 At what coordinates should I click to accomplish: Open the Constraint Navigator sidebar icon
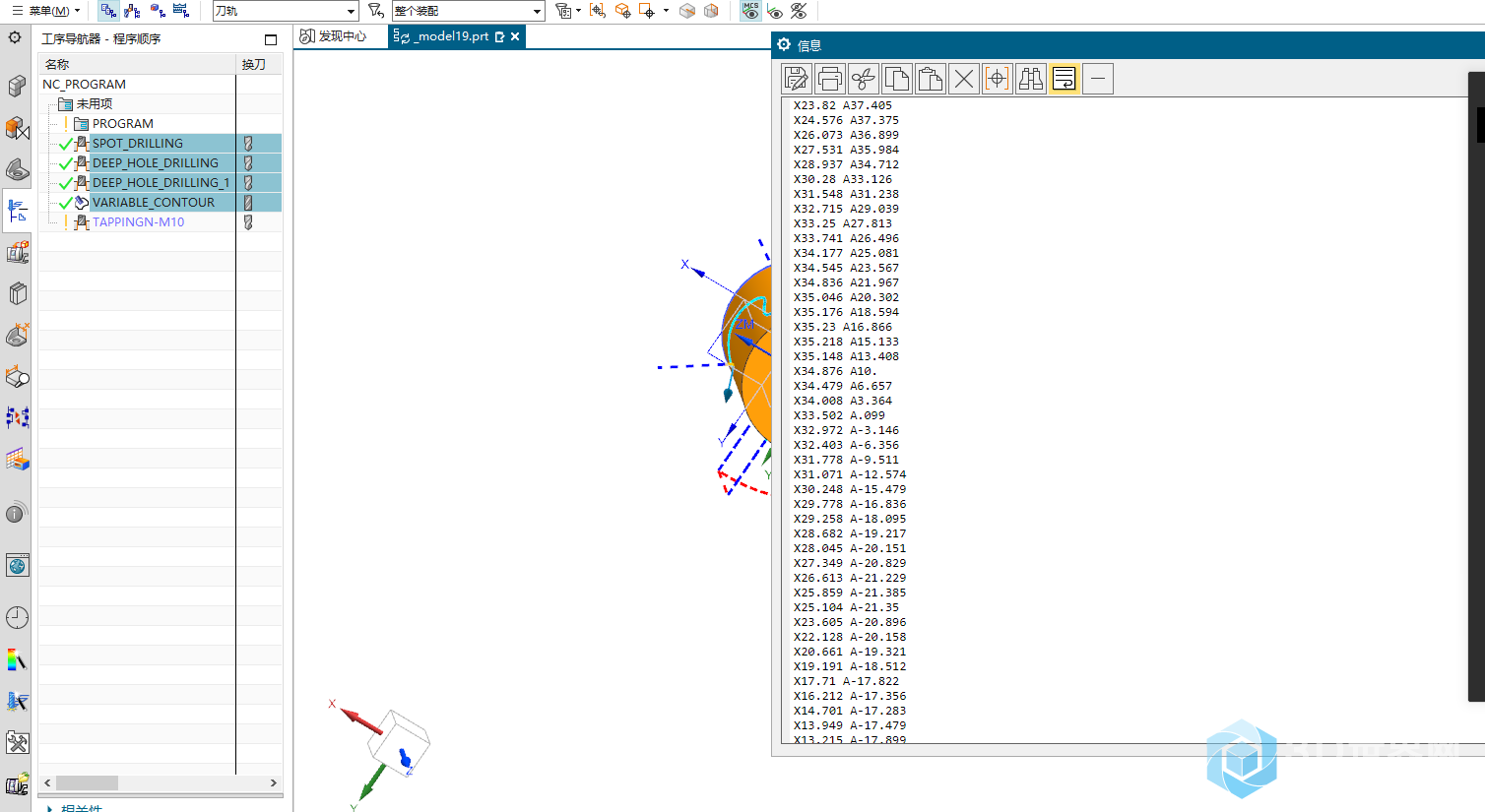pos(17,128)
